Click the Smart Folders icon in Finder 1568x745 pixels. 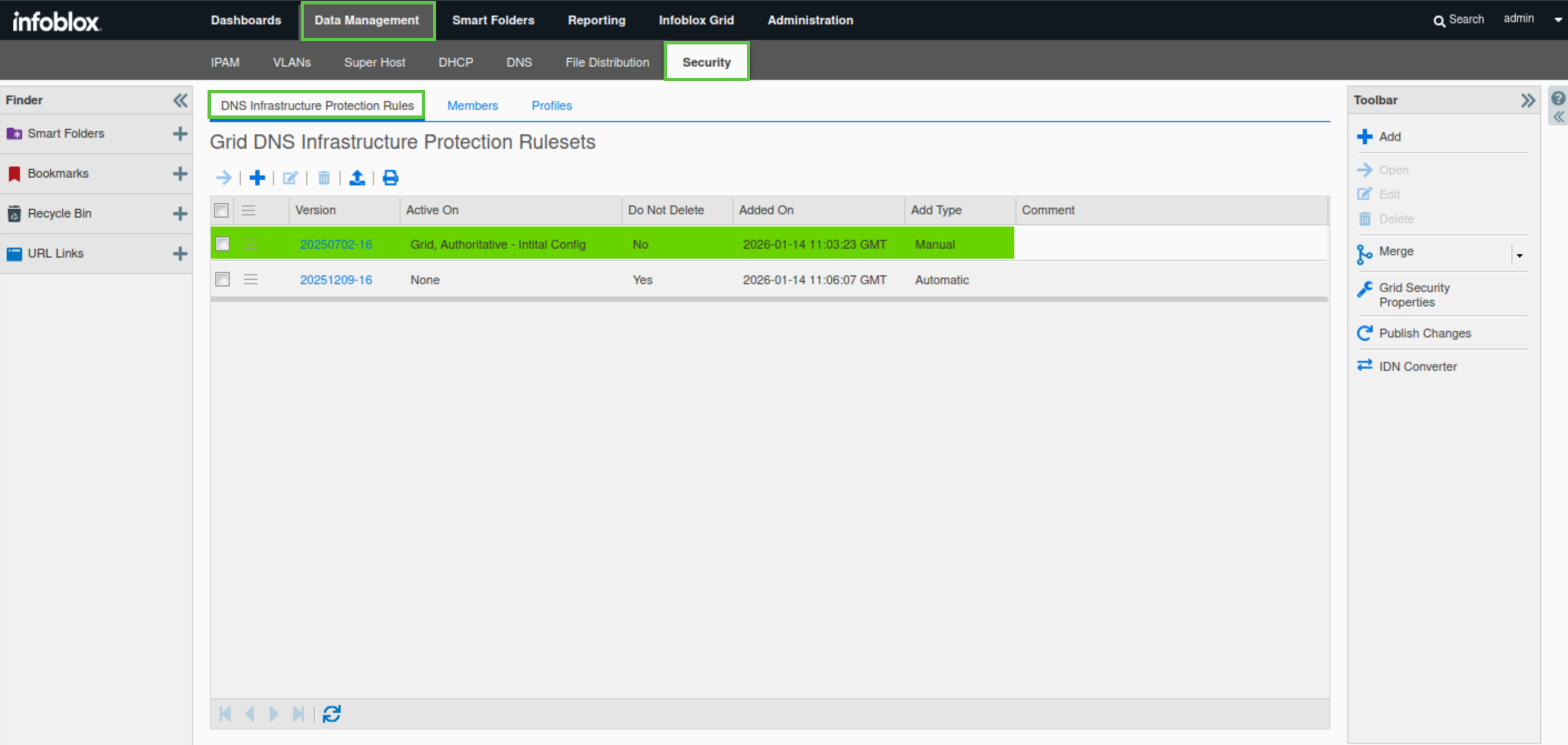click(14, 133)
